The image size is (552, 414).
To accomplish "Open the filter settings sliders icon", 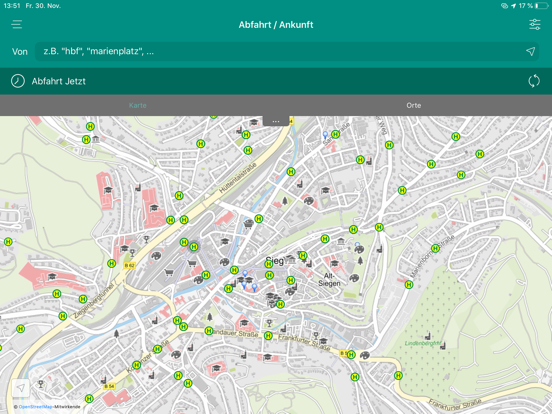I will click(x=535, y=24).
